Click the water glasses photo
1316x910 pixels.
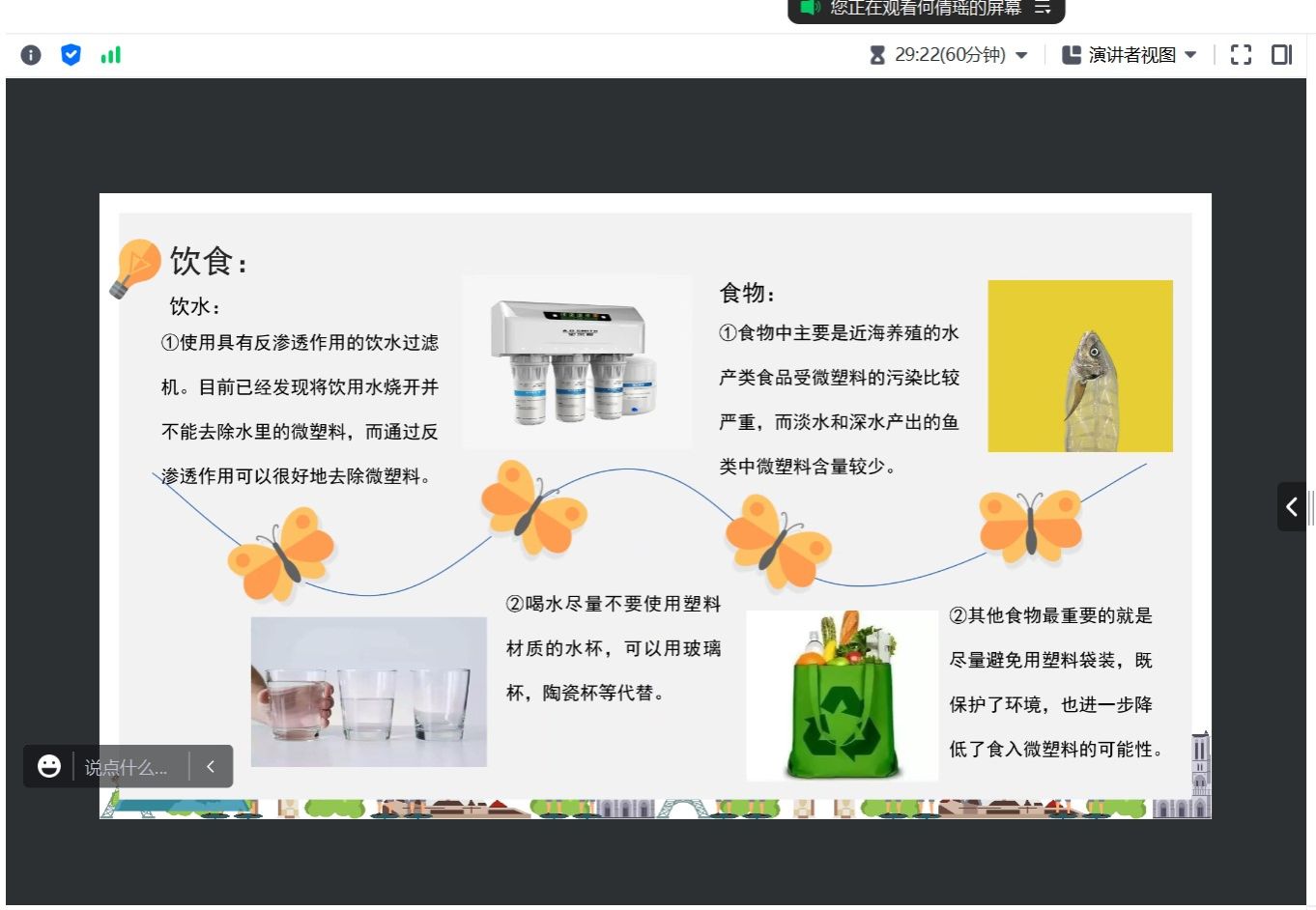click(x=369, y=692)
